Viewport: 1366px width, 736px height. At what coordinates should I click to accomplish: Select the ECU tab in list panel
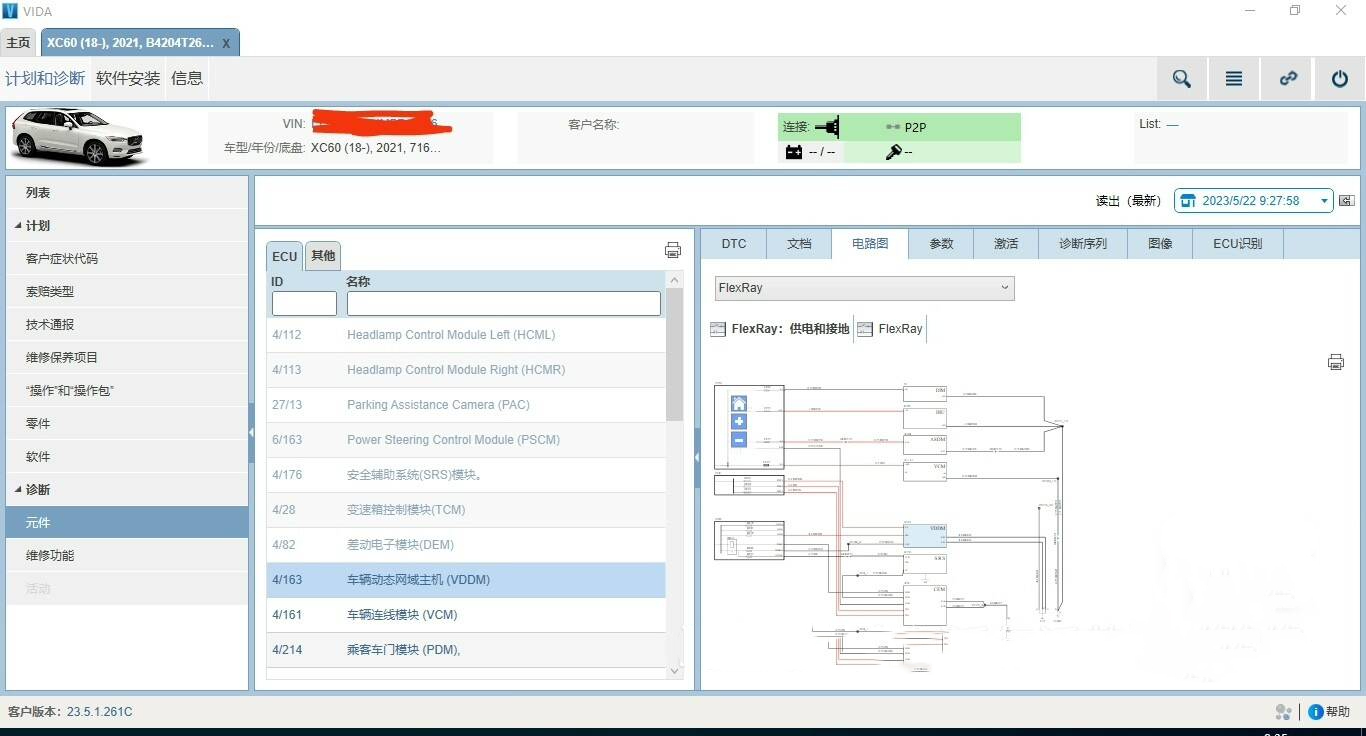[285, 256]
